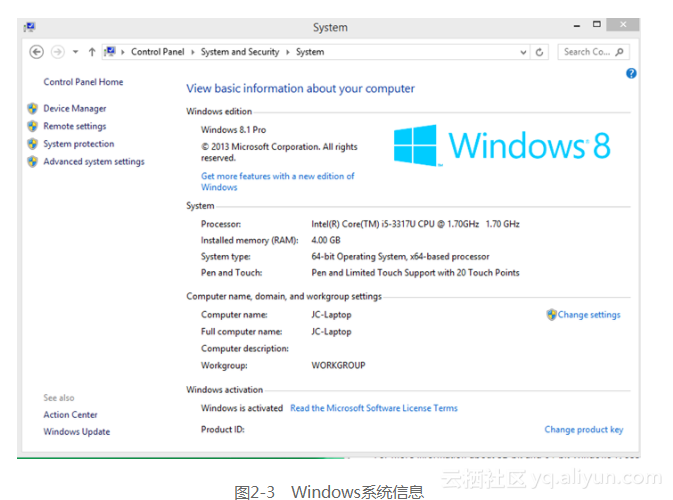Click the computer icon in address bar

110,52
